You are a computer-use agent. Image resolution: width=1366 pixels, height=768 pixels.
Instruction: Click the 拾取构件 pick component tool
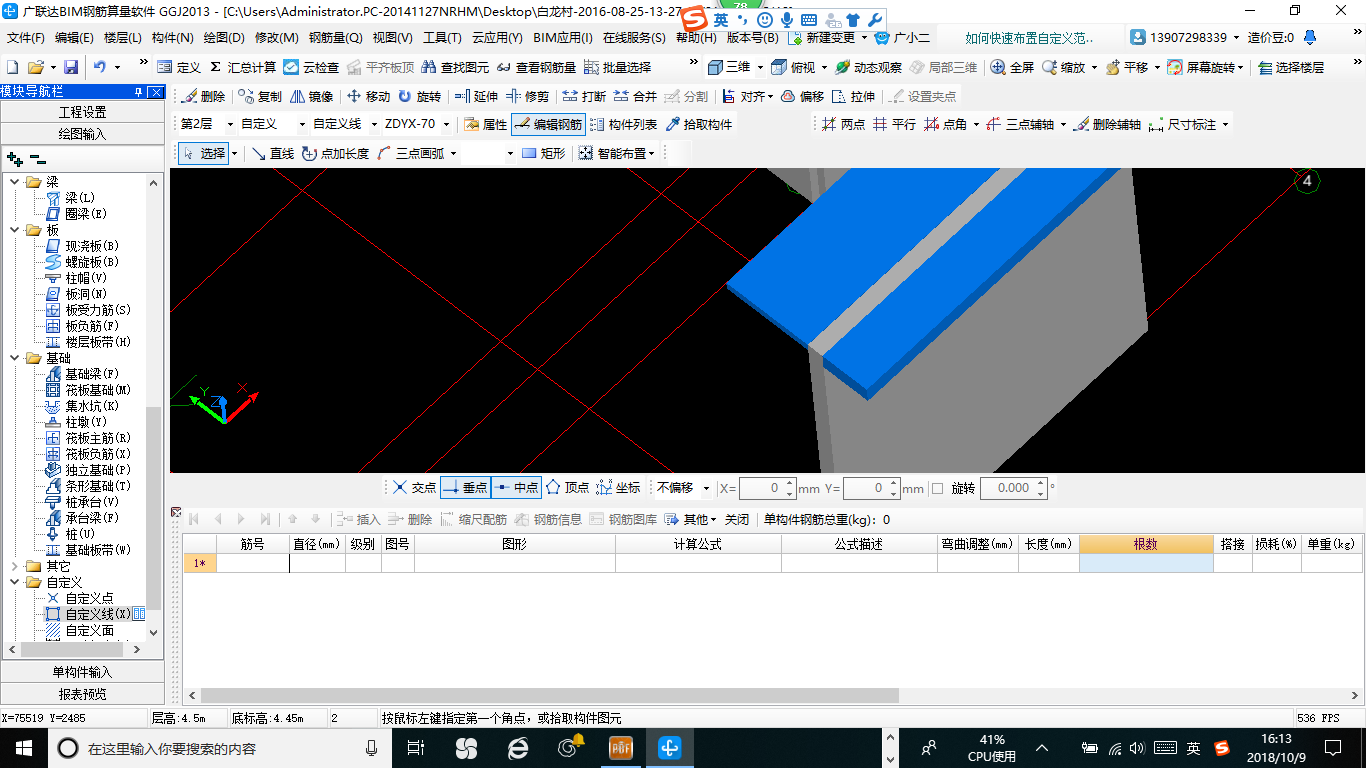point(698,125)
